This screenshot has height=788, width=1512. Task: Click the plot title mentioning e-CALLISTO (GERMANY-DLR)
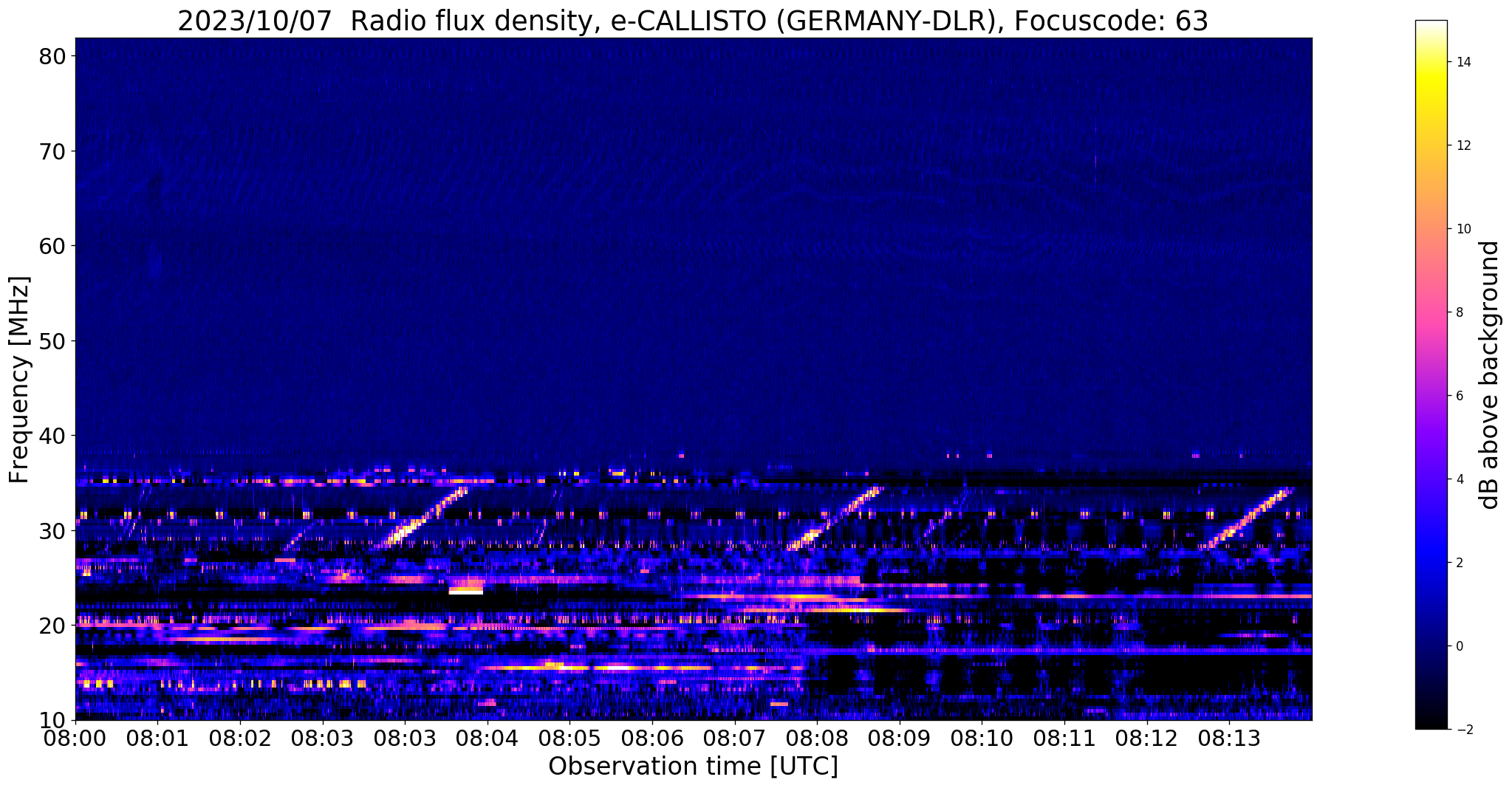pos(693,21)
